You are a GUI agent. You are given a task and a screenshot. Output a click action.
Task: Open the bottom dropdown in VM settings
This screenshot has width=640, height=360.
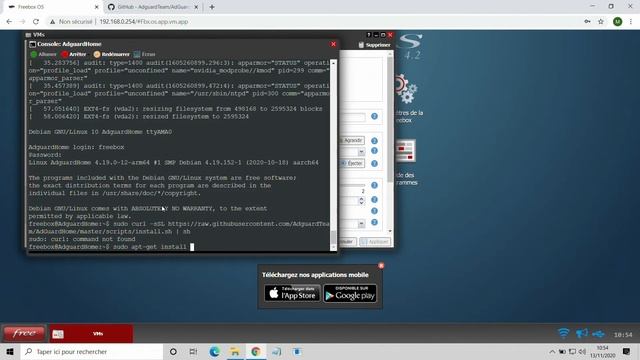(x=361, y=224)
